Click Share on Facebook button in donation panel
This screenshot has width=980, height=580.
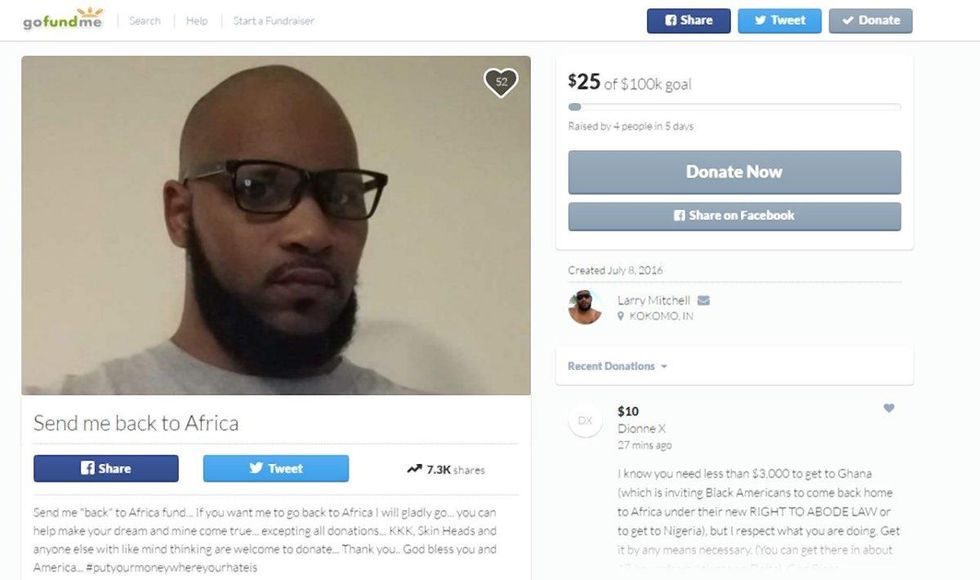tap(734, 216)
